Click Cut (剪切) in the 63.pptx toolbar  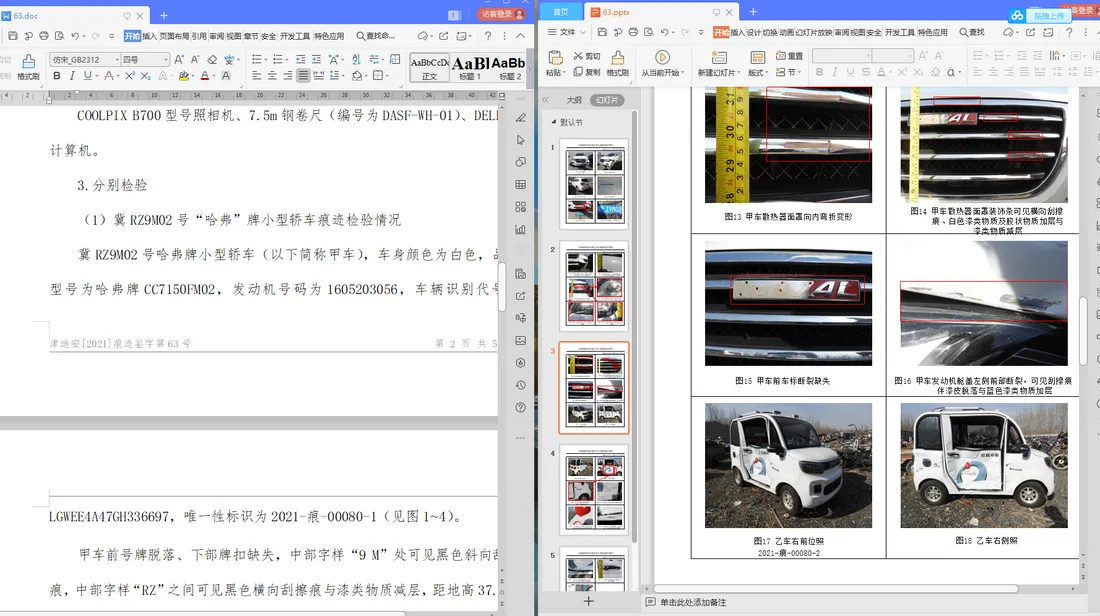click(x=586, y=56)
